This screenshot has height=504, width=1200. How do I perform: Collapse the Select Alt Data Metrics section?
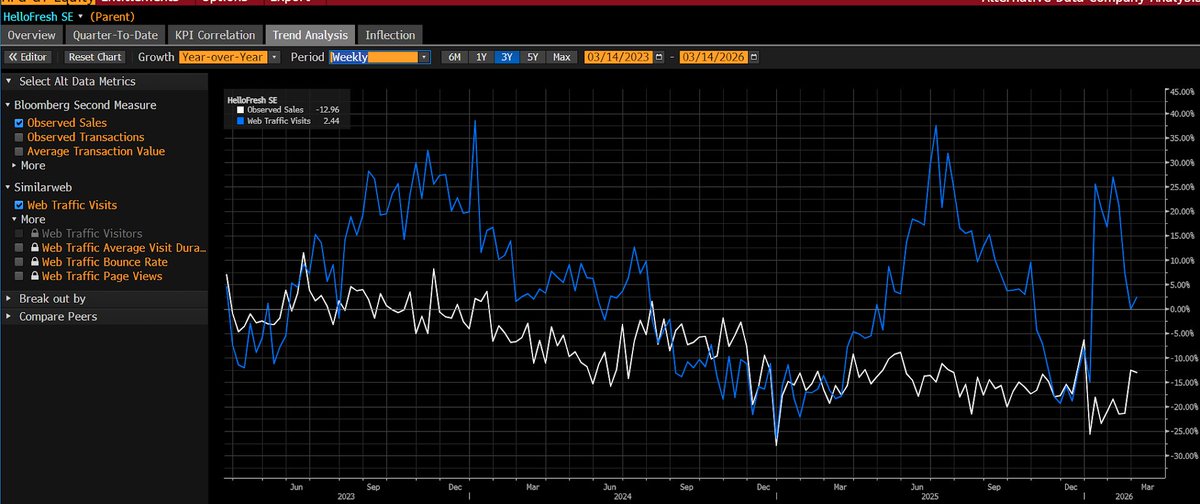coord(9,82)
